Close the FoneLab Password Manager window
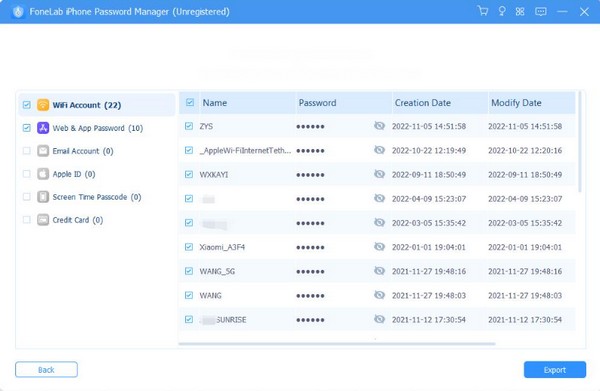This screenshot has height=391, width=600. (x=584, y=11)
